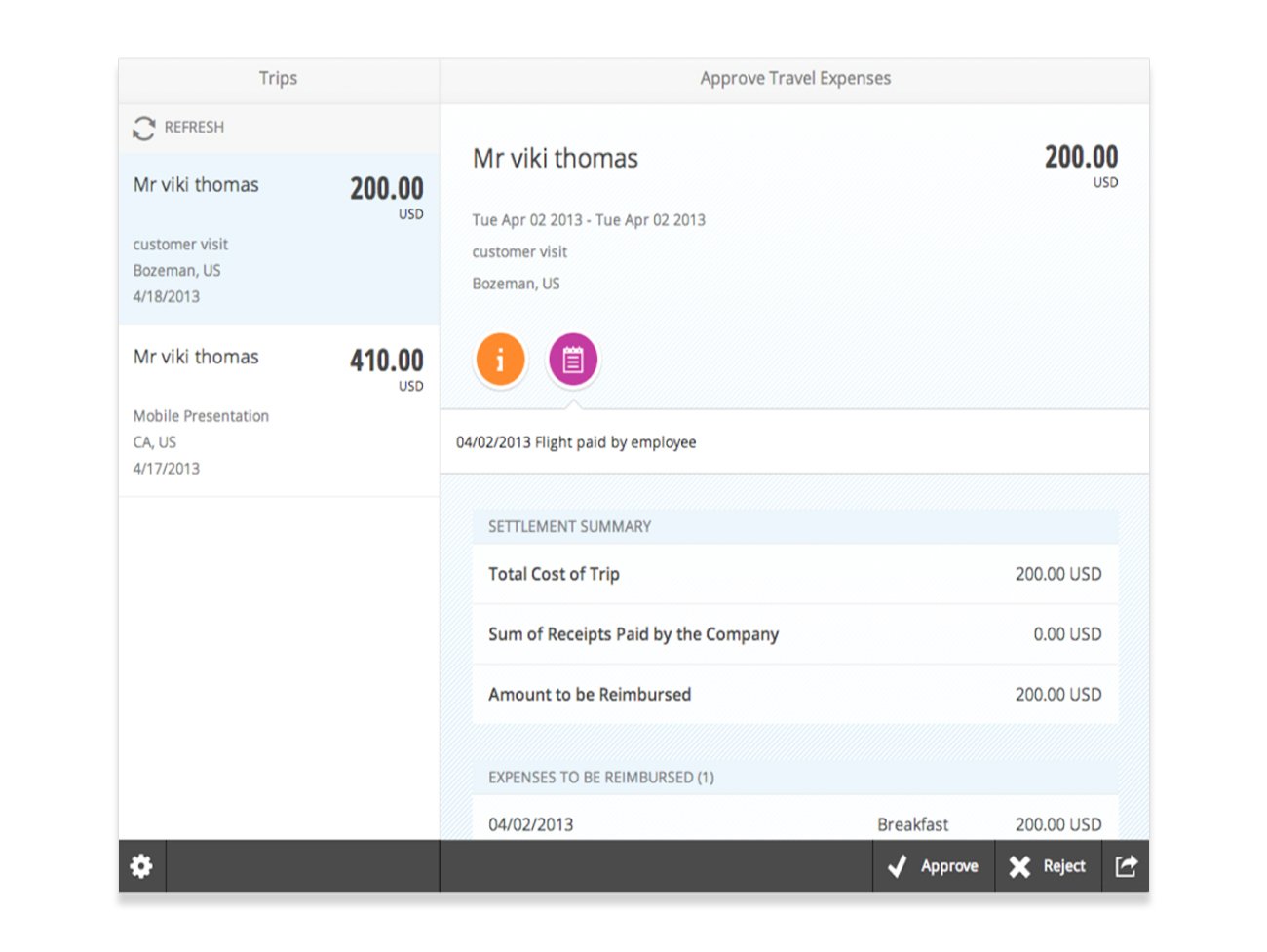Select the Amount to be Reimbursed row

click(x=794, y=695)
